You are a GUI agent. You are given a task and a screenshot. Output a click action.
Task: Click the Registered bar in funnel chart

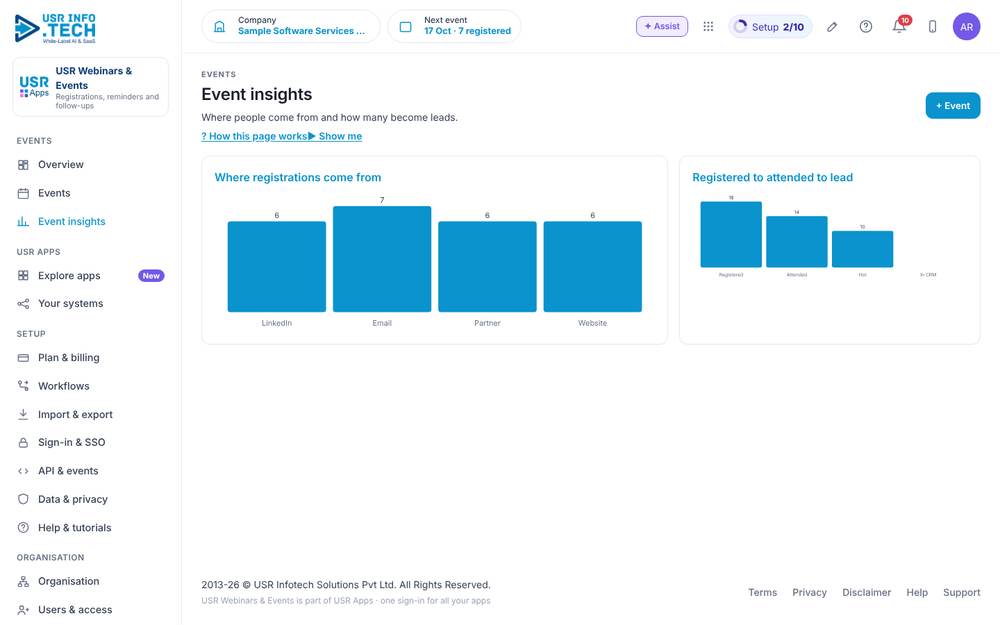click(731, 234)
